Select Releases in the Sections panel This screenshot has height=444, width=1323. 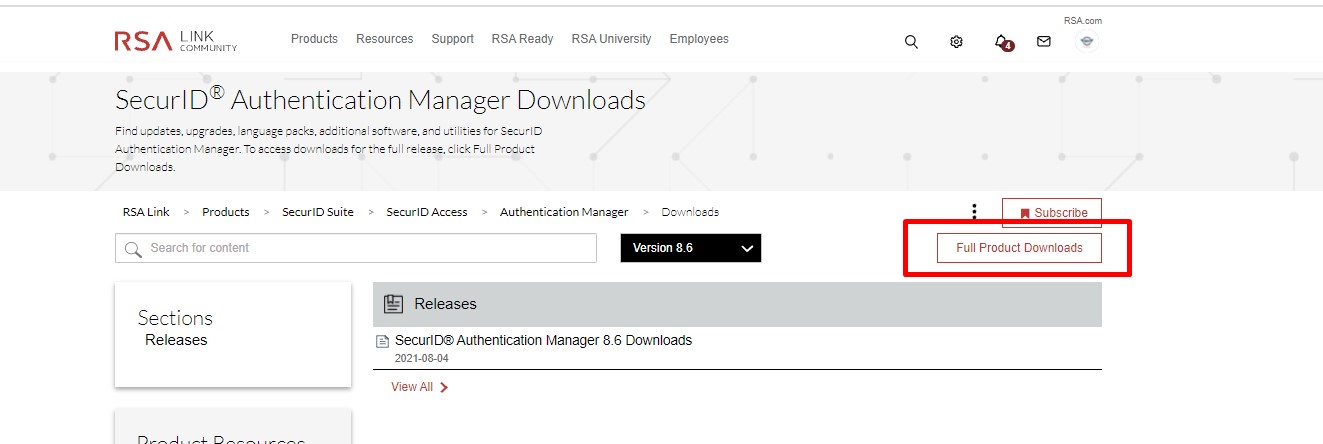[176, 340]
